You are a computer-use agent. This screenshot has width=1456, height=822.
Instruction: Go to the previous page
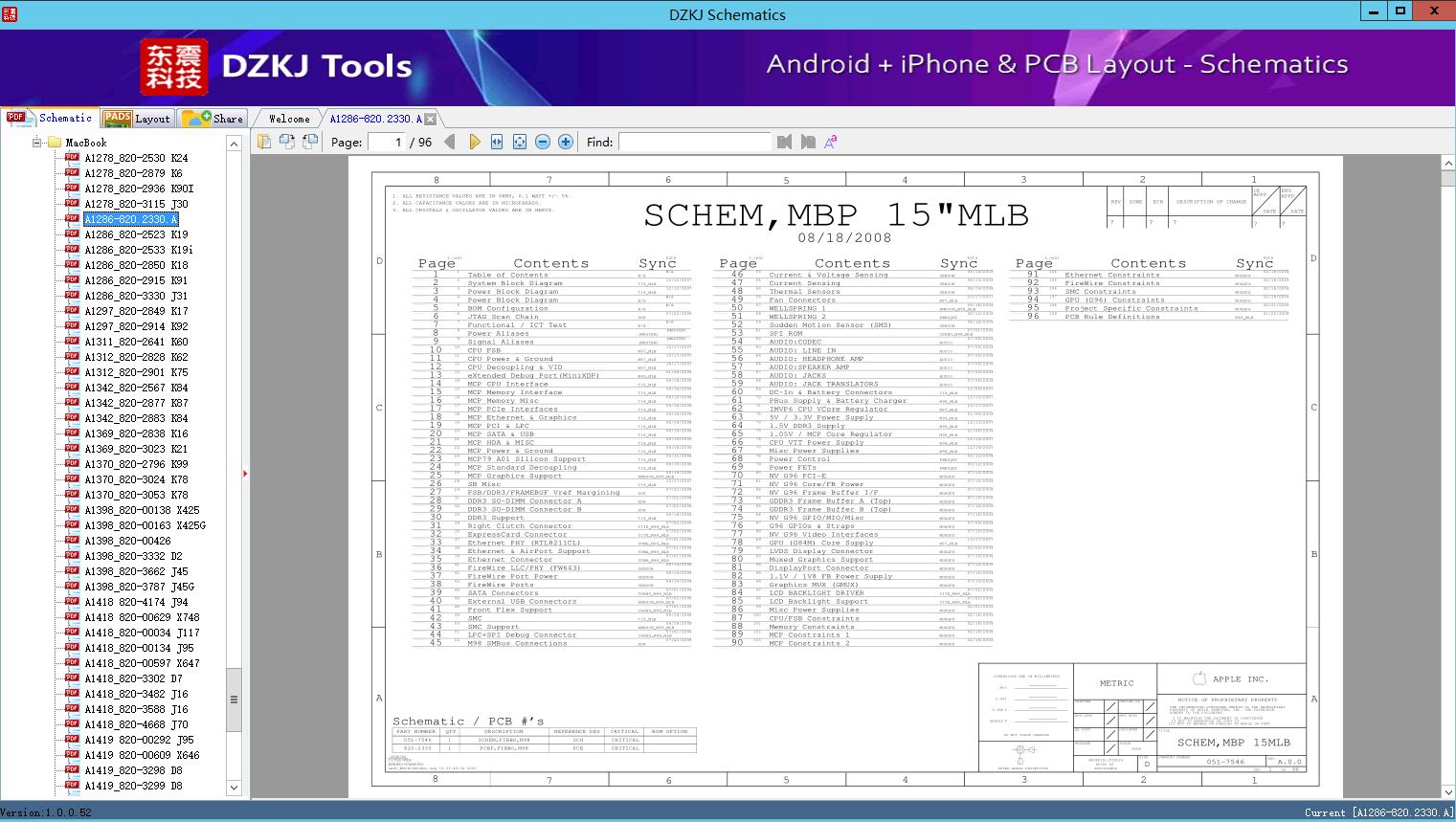click(450, 142)
